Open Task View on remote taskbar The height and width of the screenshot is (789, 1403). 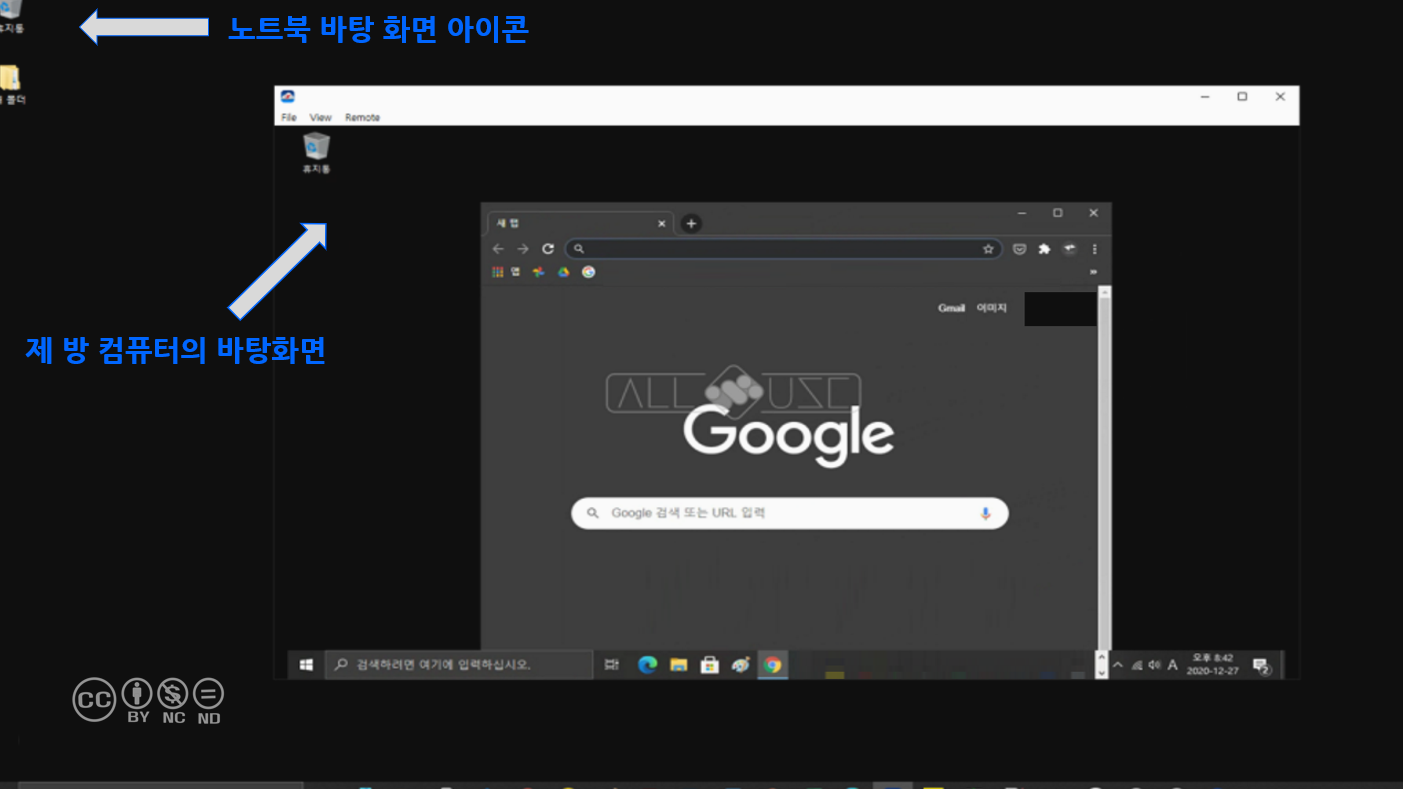coord(612,665)
